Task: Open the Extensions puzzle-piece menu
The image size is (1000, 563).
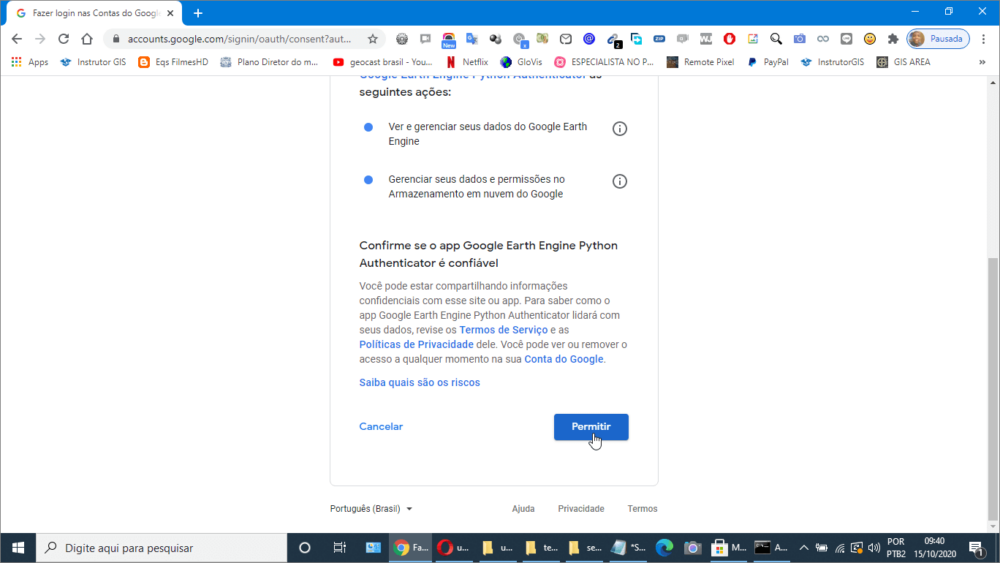Action: click(x=893, y=39)
